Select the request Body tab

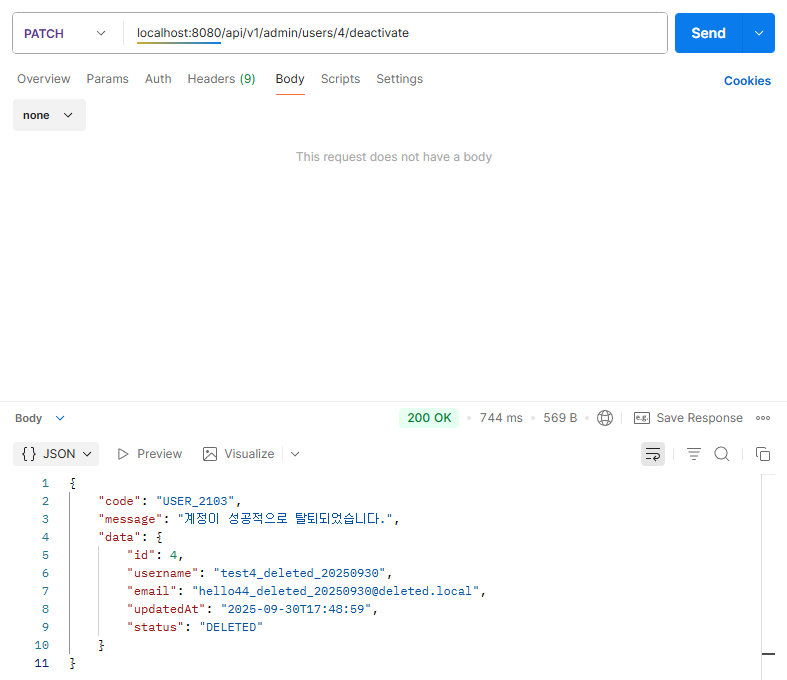(x=290, y=79)
